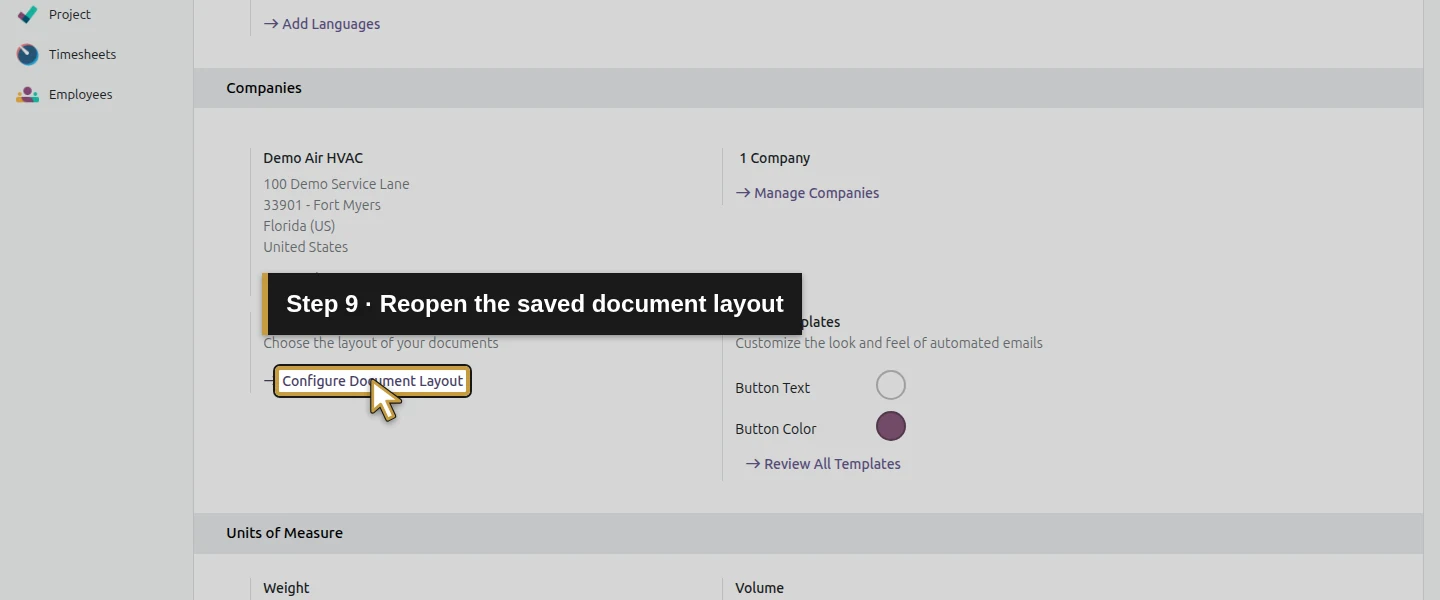Image resolution: width=1440 pixels, height=600 pixels.
Task: Open Review All Templates link
Action: pos(823,464)
